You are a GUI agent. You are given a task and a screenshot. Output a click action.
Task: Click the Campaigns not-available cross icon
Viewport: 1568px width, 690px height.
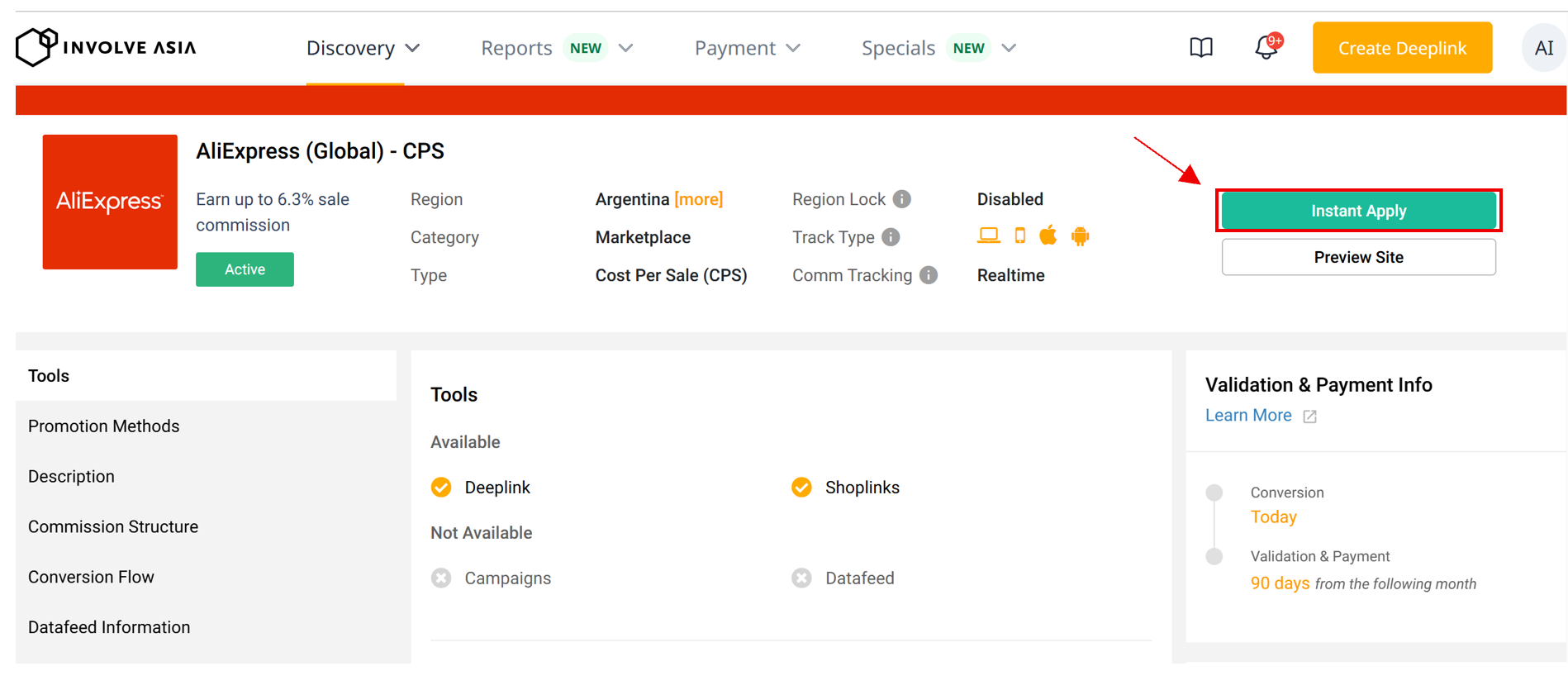point(441,578)
